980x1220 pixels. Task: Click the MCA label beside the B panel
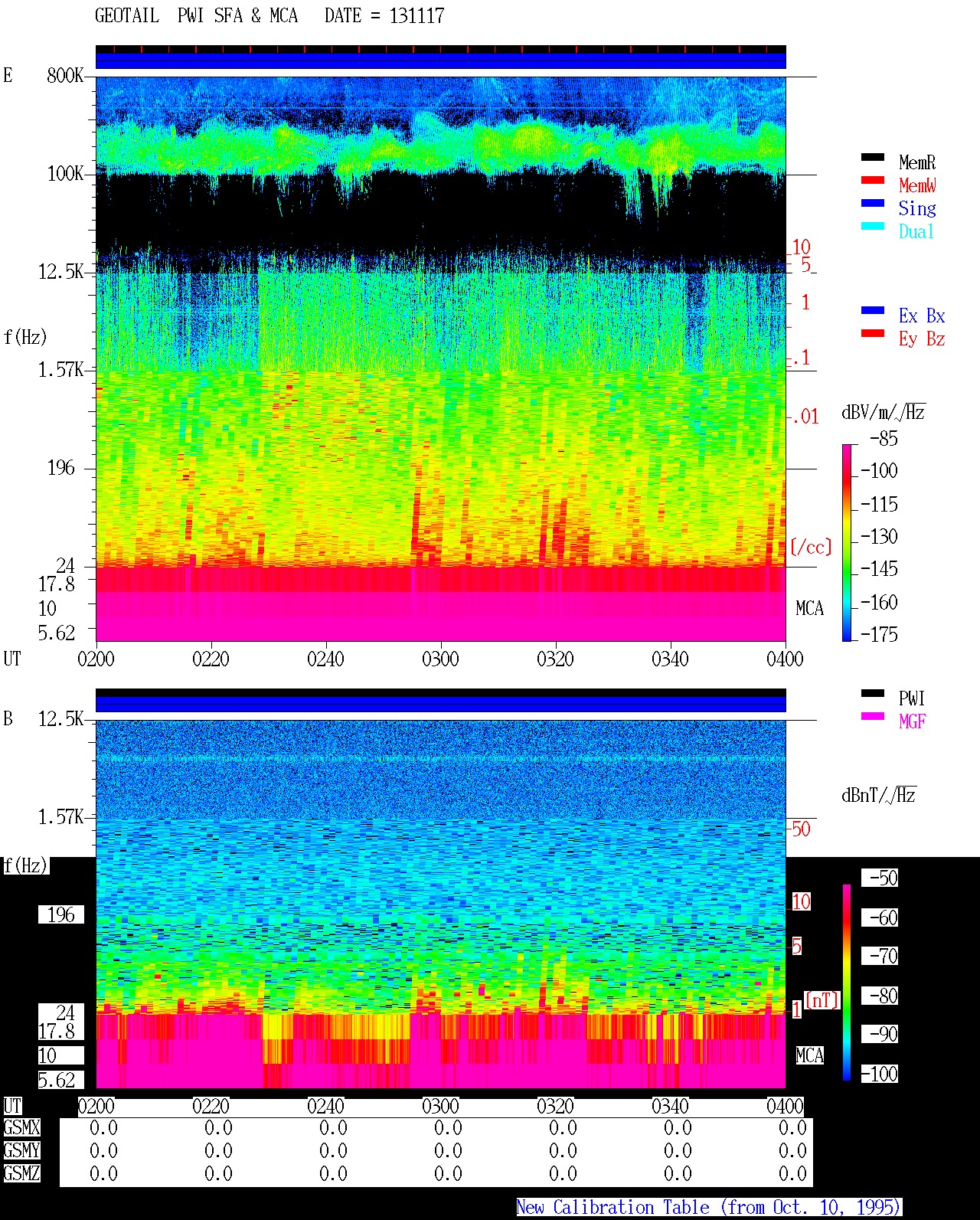[809, 1056]
